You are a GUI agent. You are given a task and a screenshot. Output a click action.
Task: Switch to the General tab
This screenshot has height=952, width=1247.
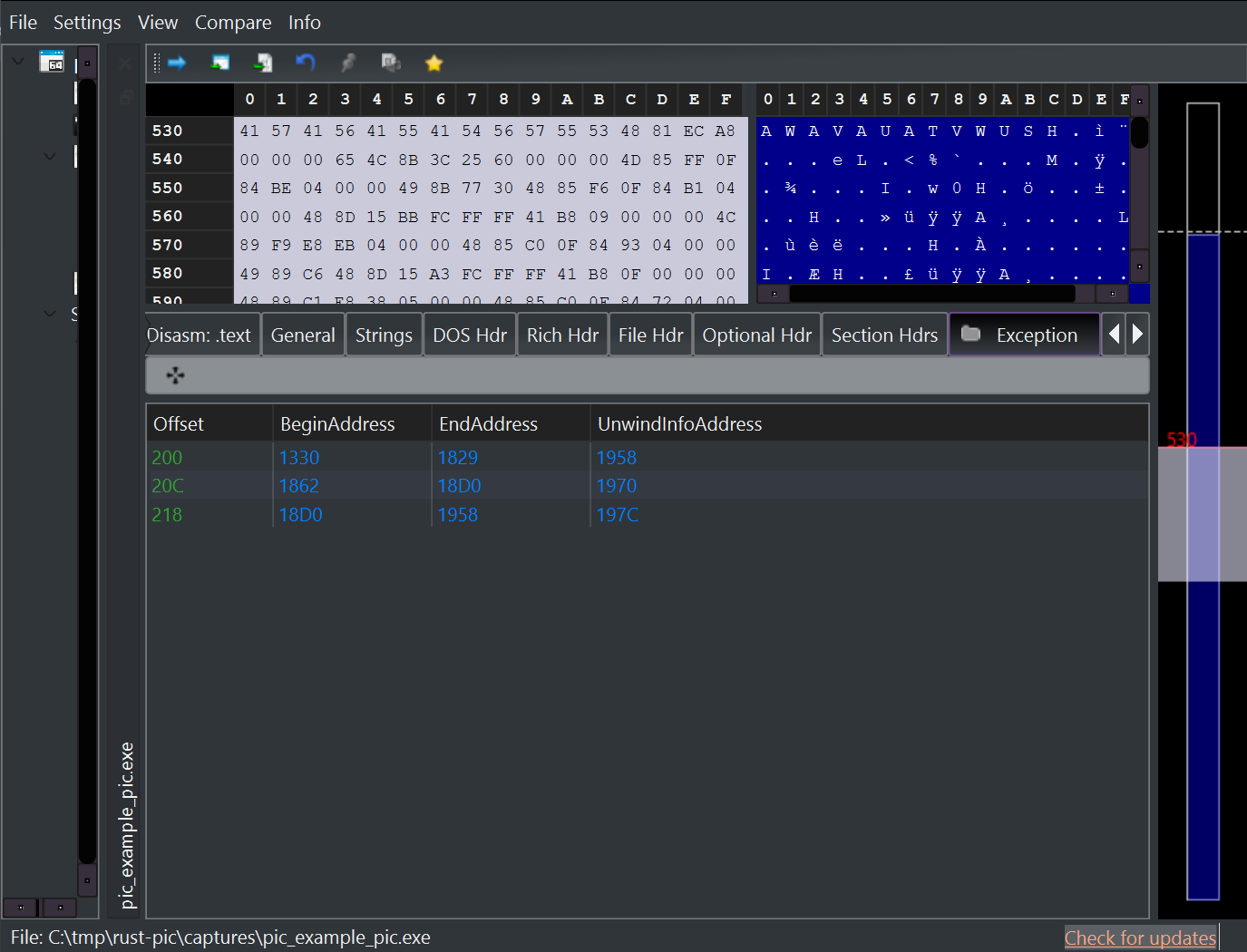tap(303, 335)
